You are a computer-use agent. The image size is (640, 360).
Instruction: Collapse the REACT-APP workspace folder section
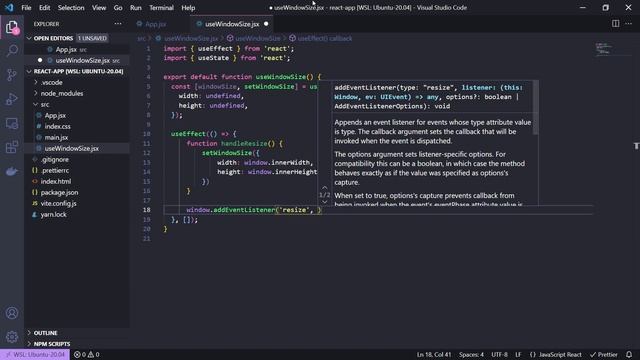click(x=78, y=71)
